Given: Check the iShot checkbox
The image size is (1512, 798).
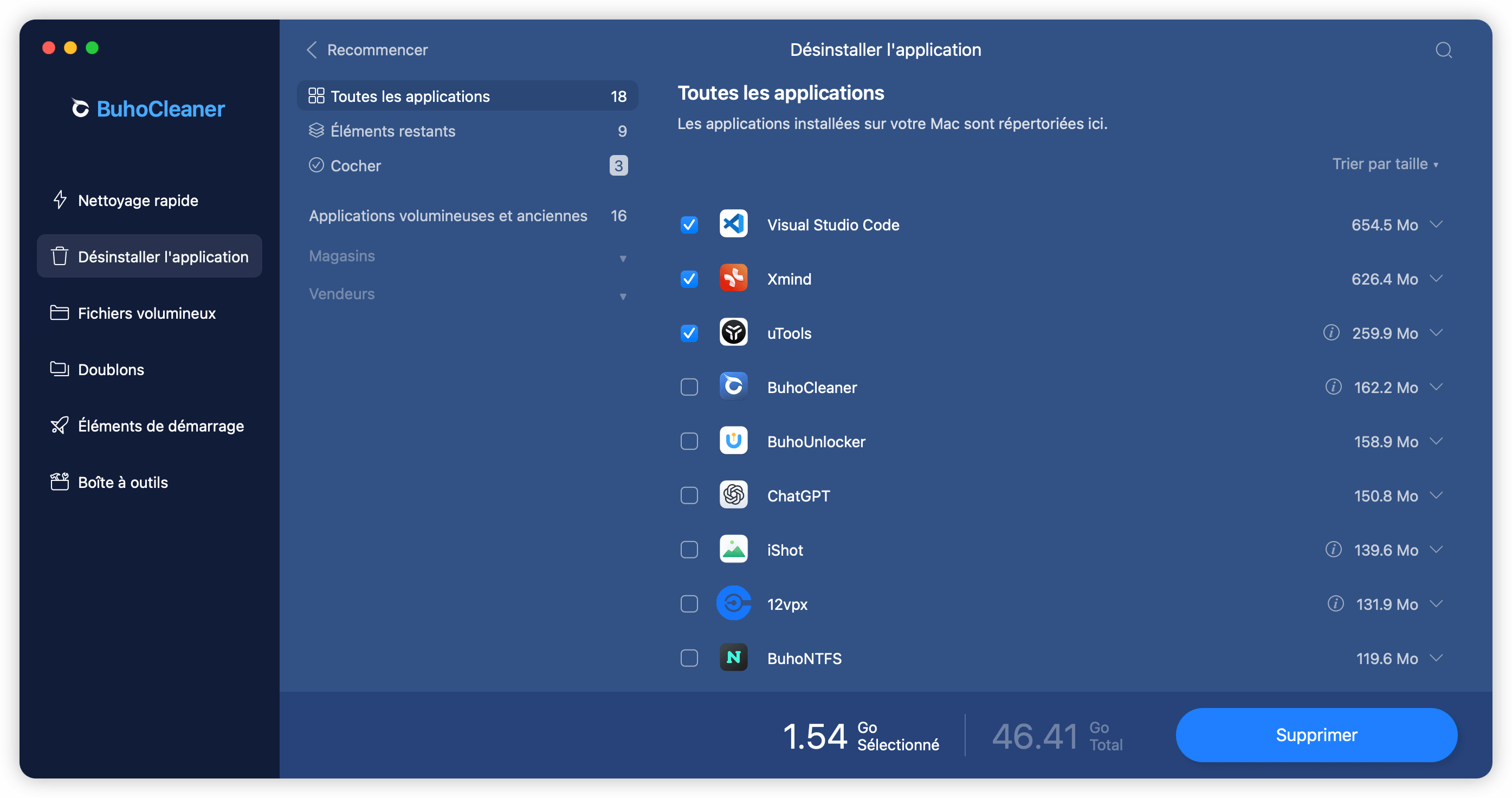Looking at the screenshot, I should click(x=689, y=550).
